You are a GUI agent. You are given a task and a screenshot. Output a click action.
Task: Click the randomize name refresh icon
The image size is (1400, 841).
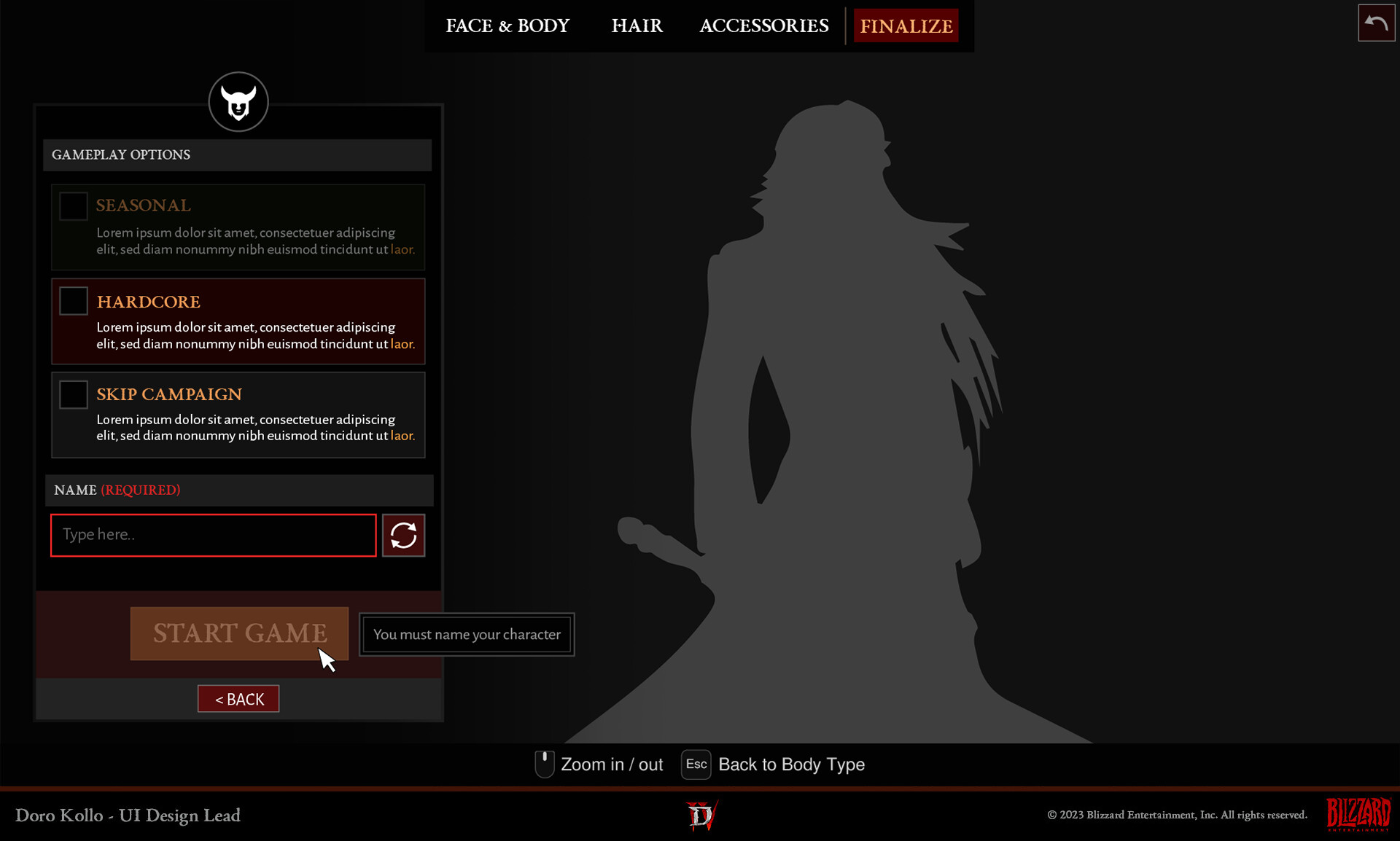[x=403, y=535]
